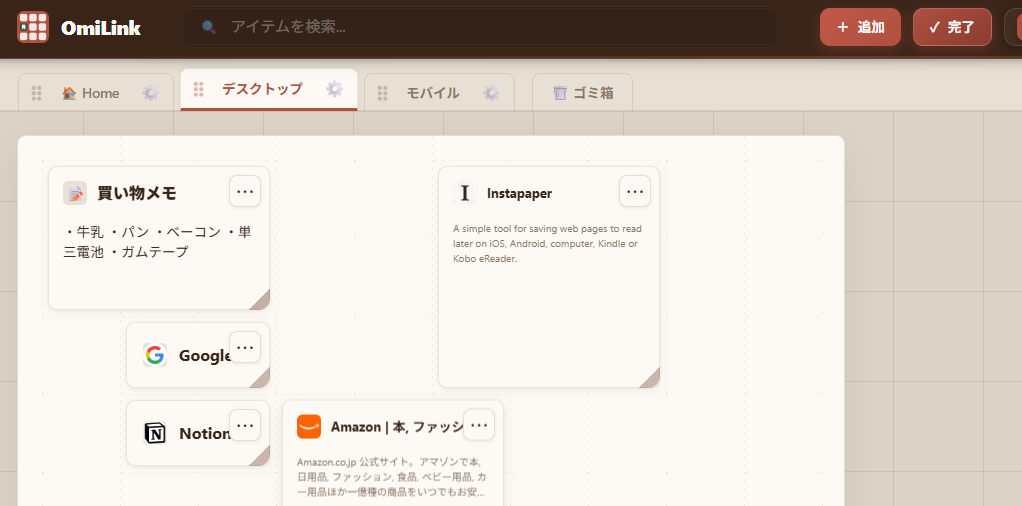Open settings gear on デスクトップ tab
Viewport: 1022px width, 506px height.
pos(334,89)
